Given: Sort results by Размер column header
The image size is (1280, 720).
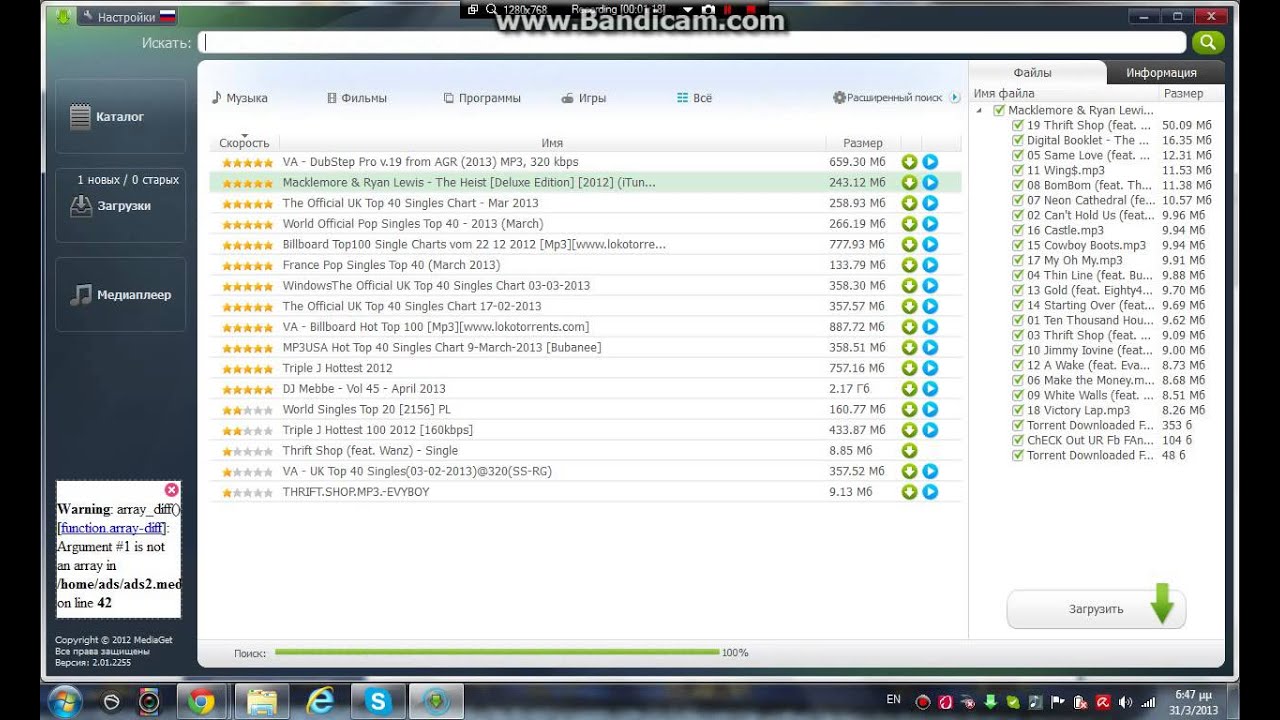Looking at the screenshot, I should coord(862,143).
